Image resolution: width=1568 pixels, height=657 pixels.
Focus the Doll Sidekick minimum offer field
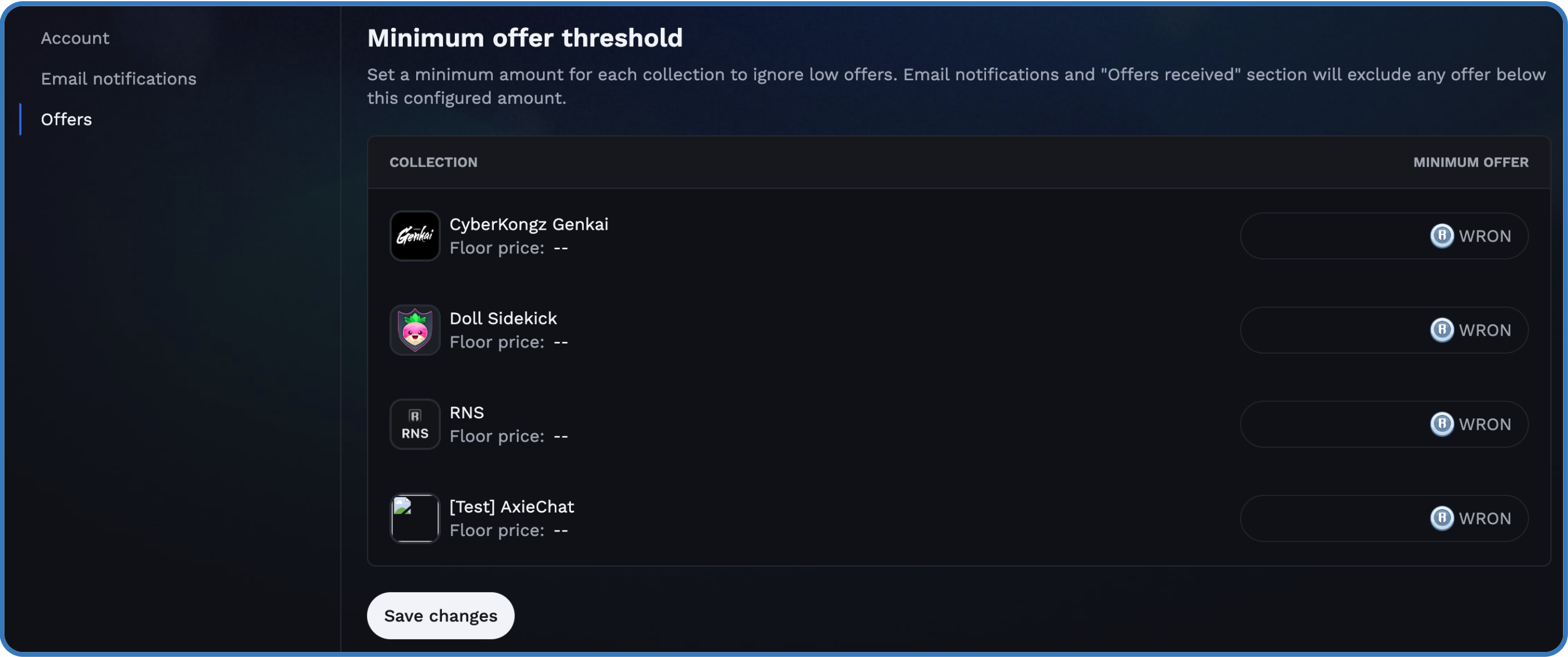coord(1383,330)
